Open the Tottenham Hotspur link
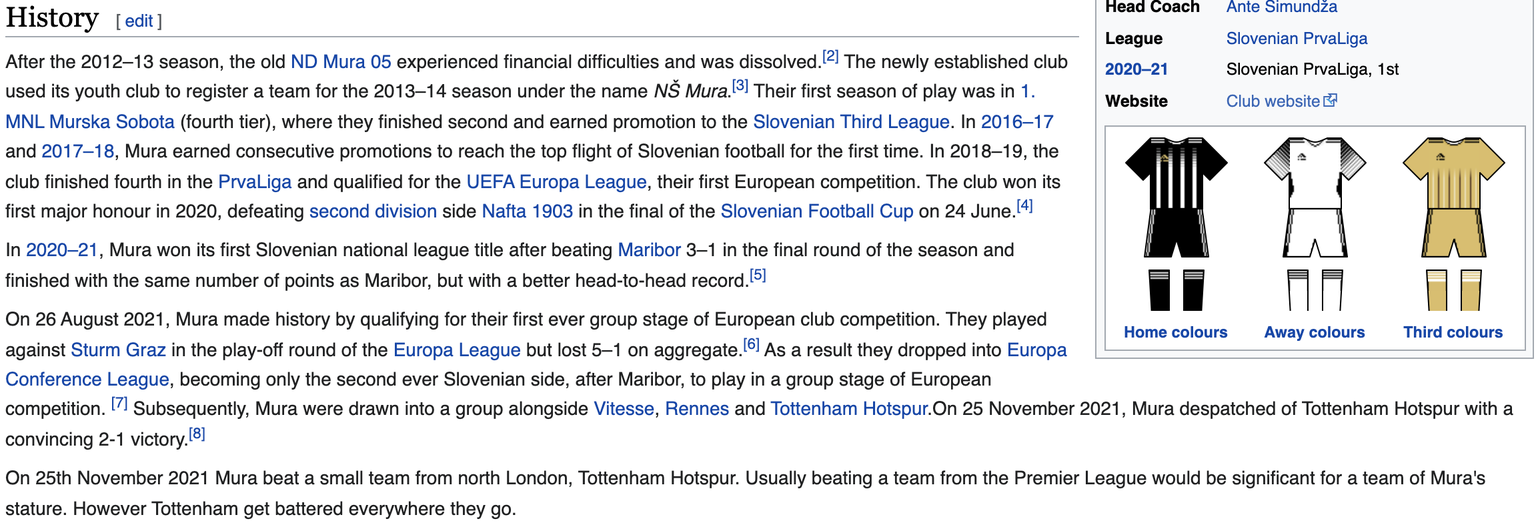 click(850, 409)
